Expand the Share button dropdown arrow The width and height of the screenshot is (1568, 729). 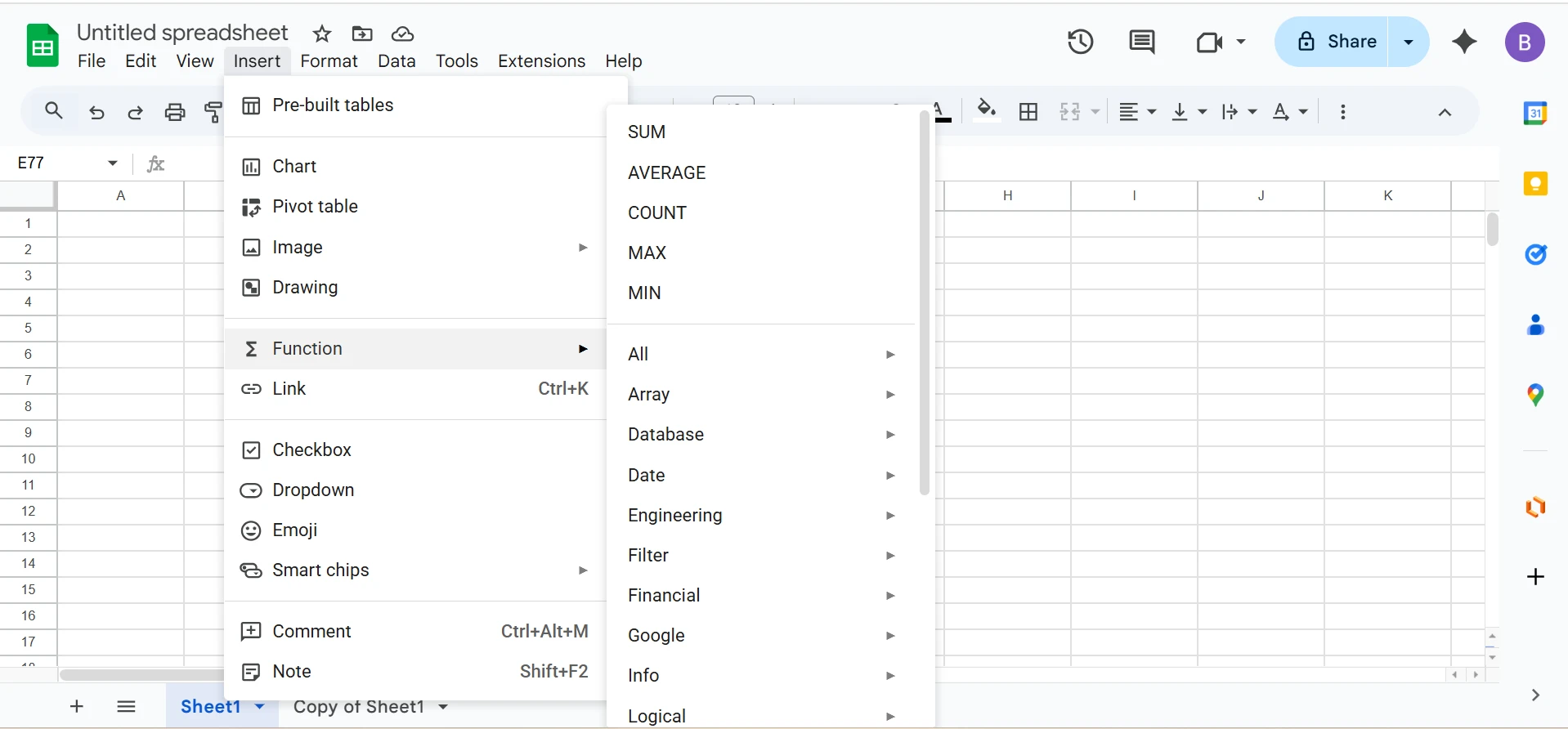pos(1408,42)
